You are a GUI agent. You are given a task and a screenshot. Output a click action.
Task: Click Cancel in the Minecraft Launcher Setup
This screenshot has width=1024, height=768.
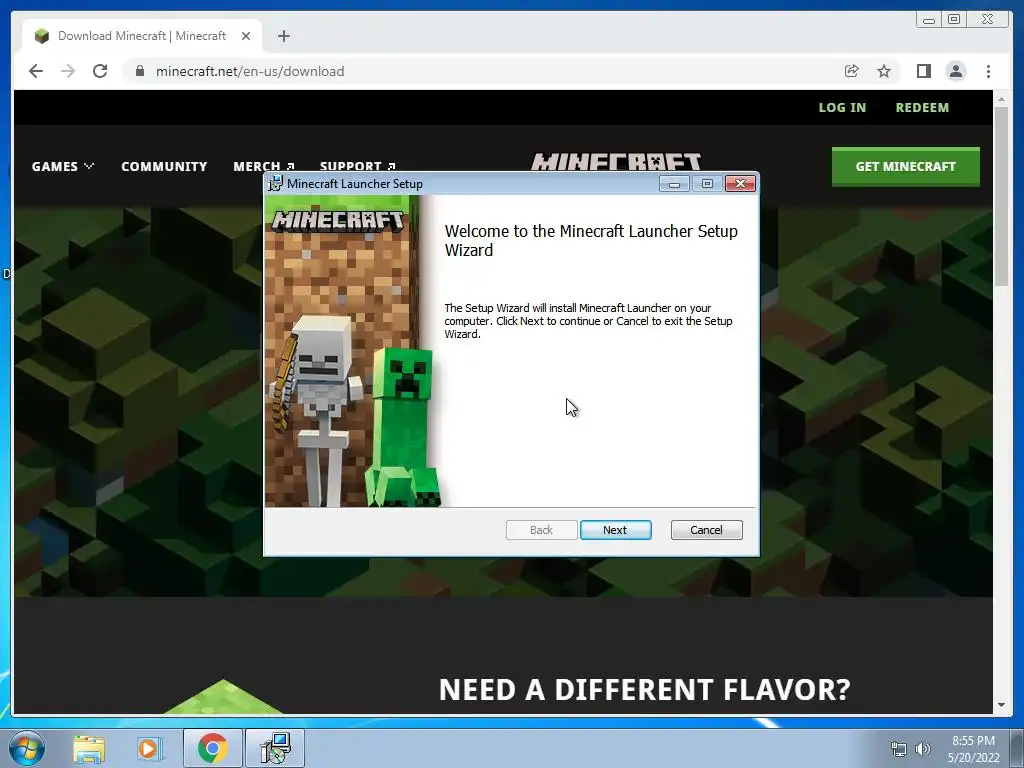(706, 530)
